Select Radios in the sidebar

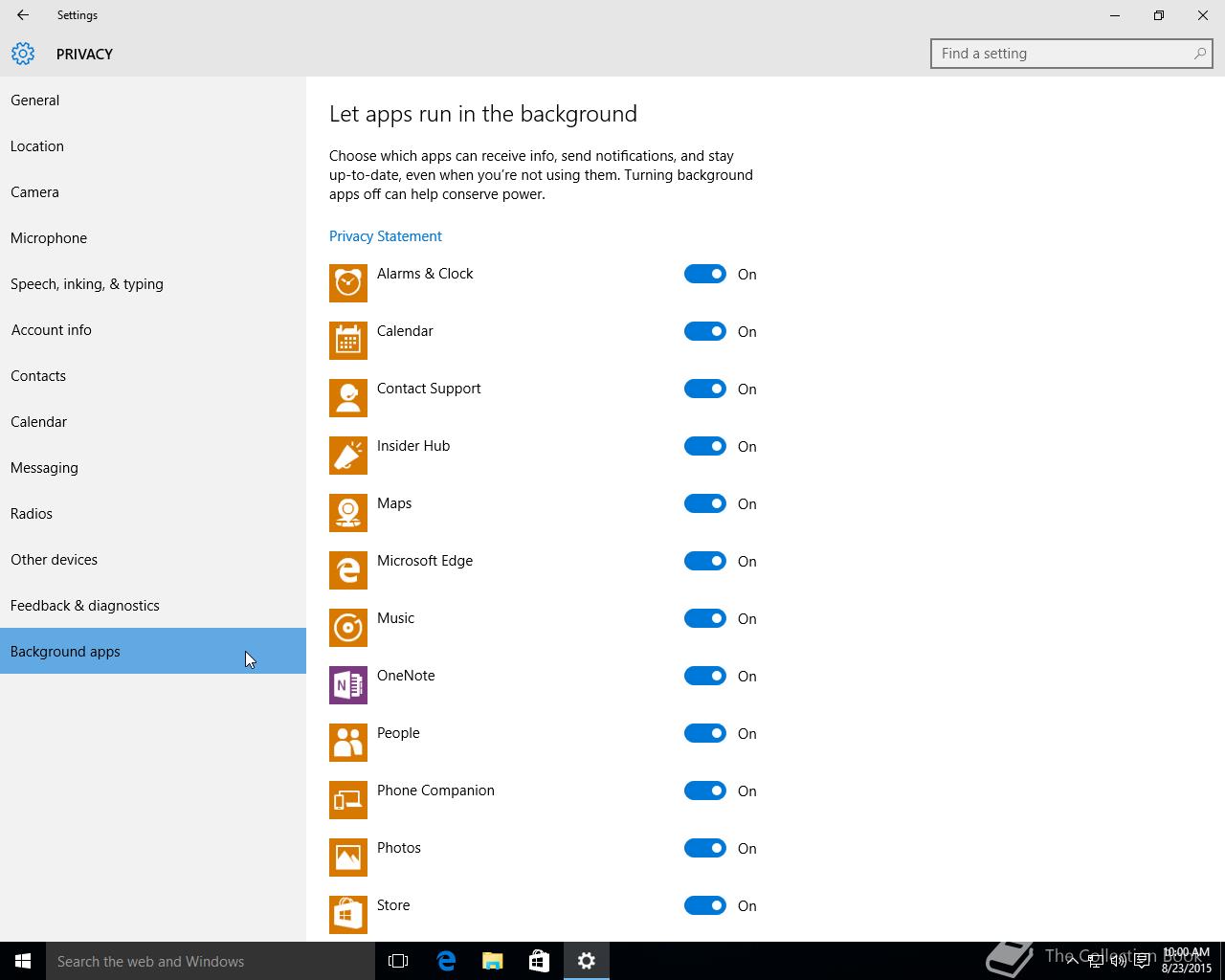[153, 513]
